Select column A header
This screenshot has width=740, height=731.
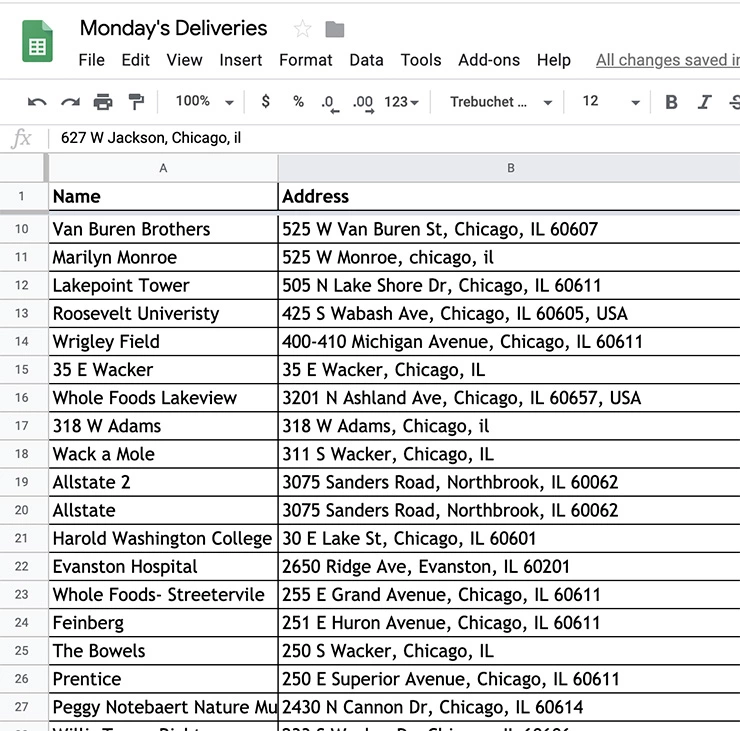pyautogui.click(x=163, y=168)
